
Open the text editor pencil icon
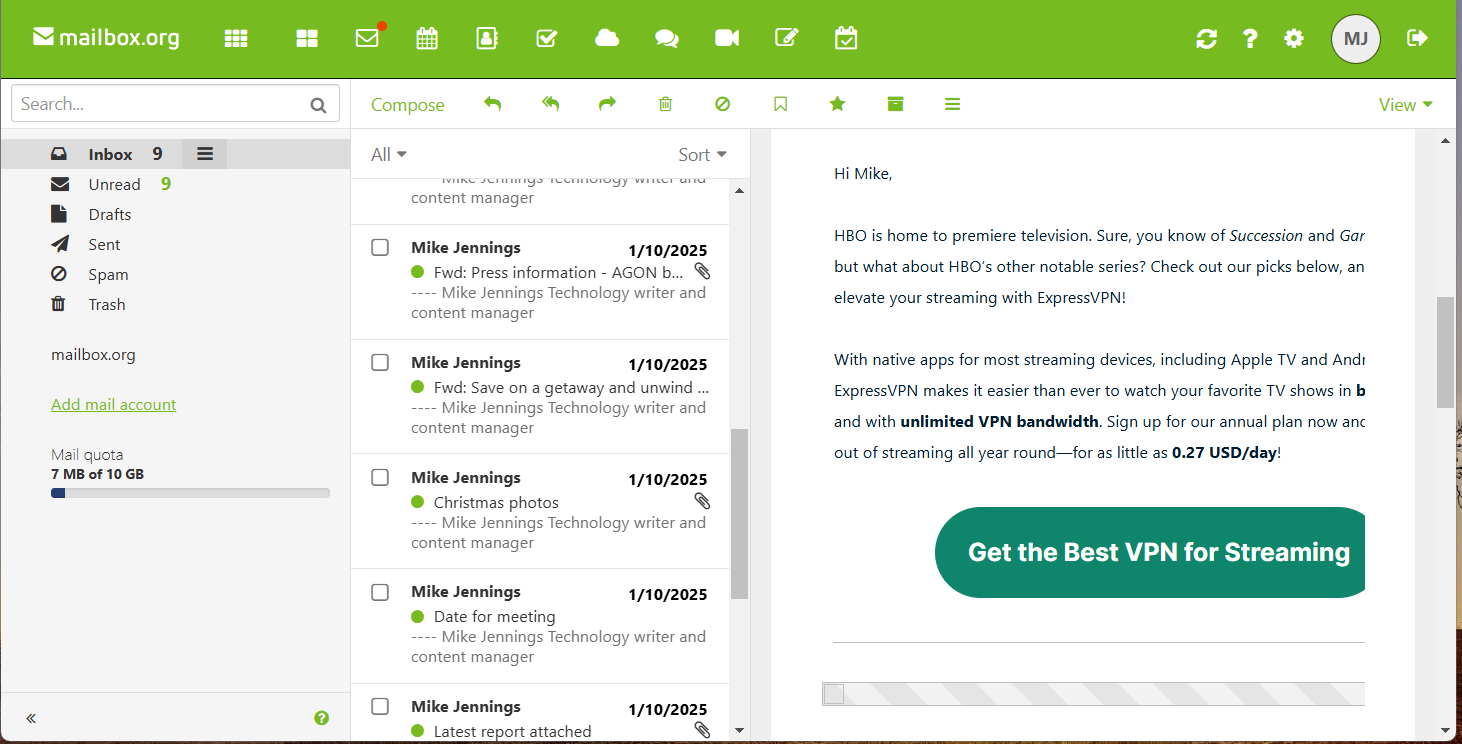pyautogui.click(x=787, y=38)
